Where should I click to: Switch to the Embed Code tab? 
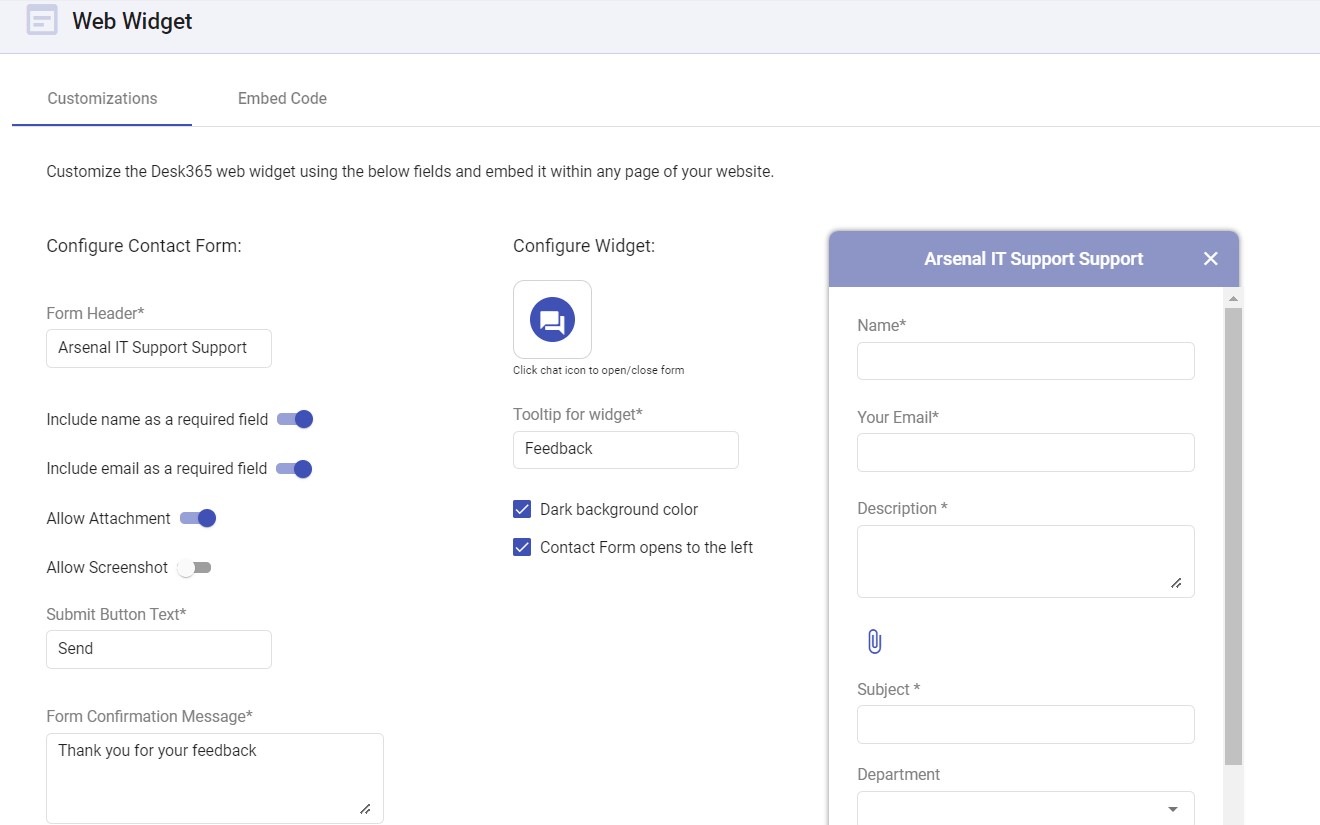(282, 98)
